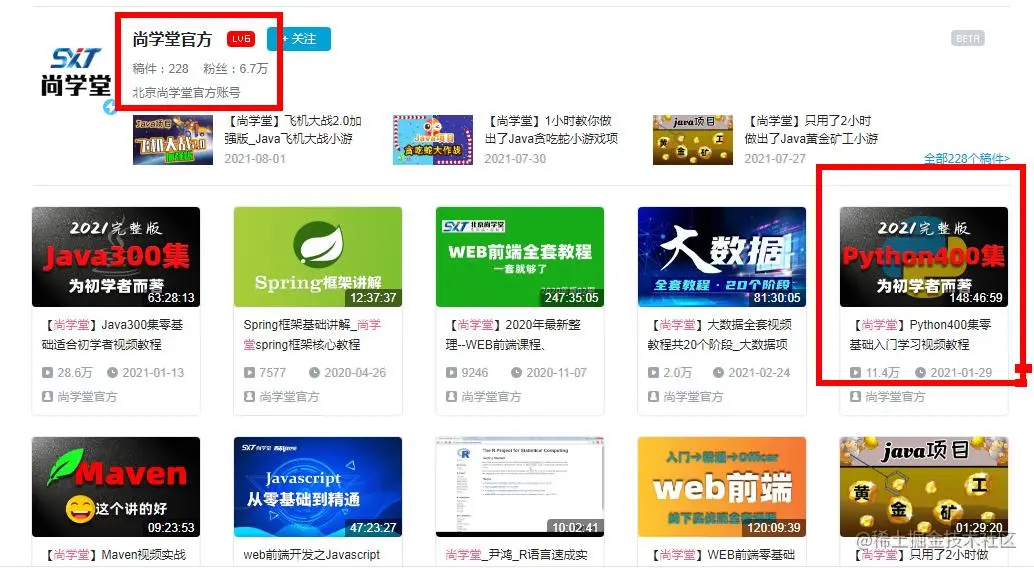Click the 148:46:59 duration label

click(976, 298)
